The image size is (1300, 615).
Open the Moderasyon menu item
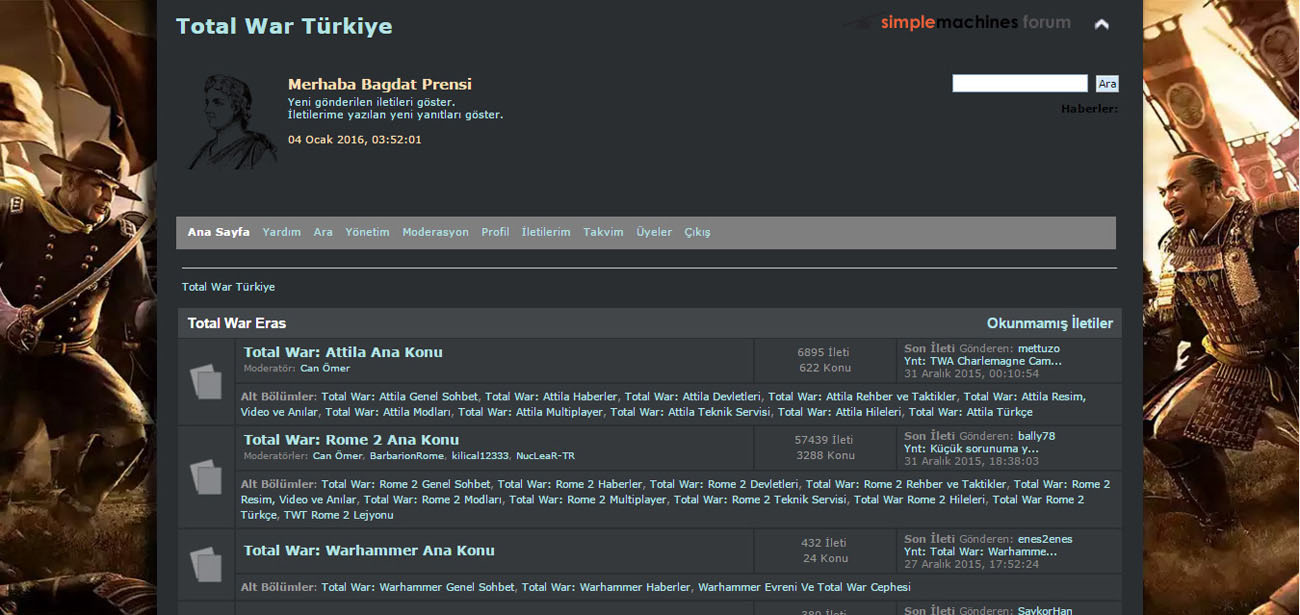[x=435, y=232]
